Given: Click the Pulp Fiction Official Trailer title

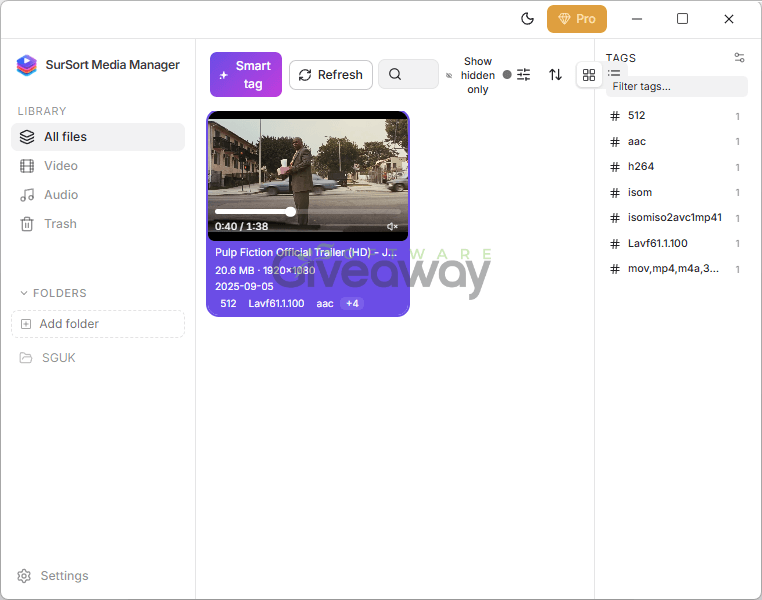Looking at the screenshot, I should 306,253.
